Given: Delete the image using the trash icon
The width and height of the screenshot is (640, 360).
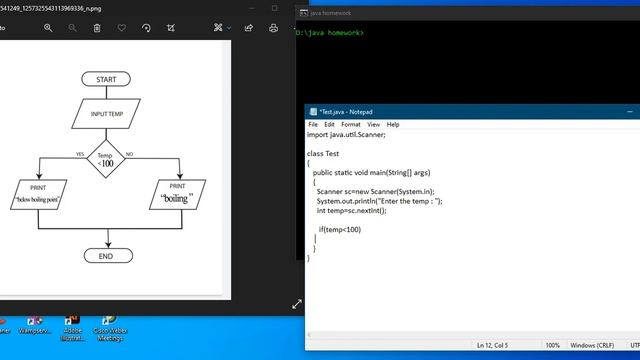Looking at the screenshot, I should click(x=97, y=28).
